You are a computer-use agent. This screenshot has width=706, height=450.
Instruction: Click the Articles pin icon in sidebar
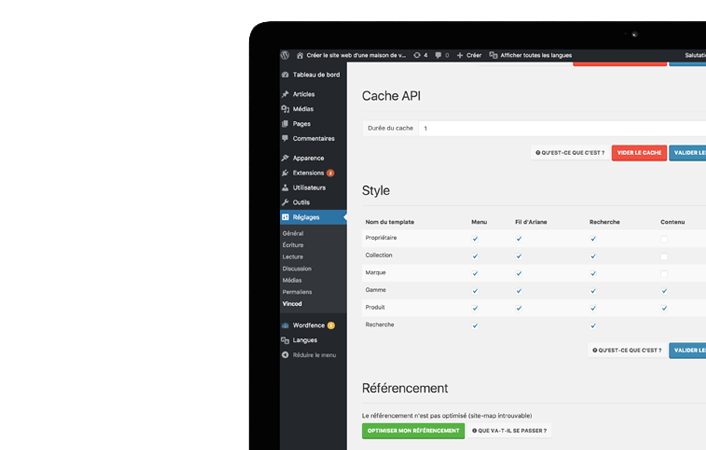pos(286,94)
